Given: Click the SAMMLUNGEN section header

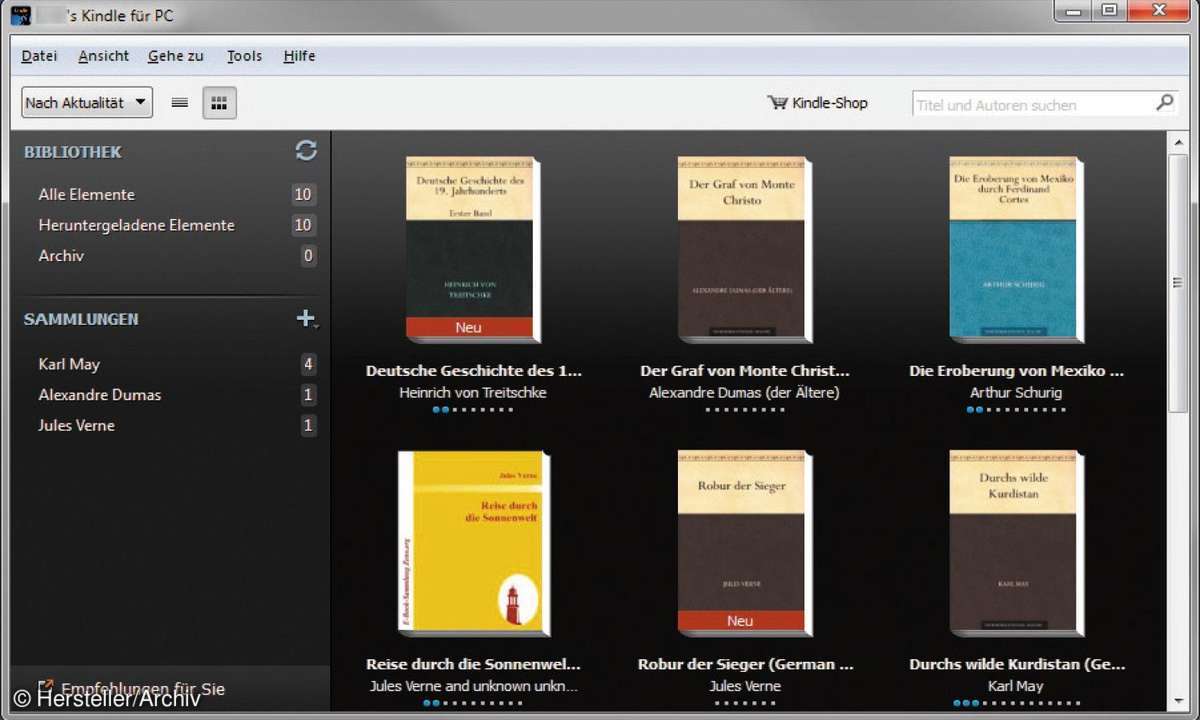Looking at the screenshot, I should tap(81, 319).
